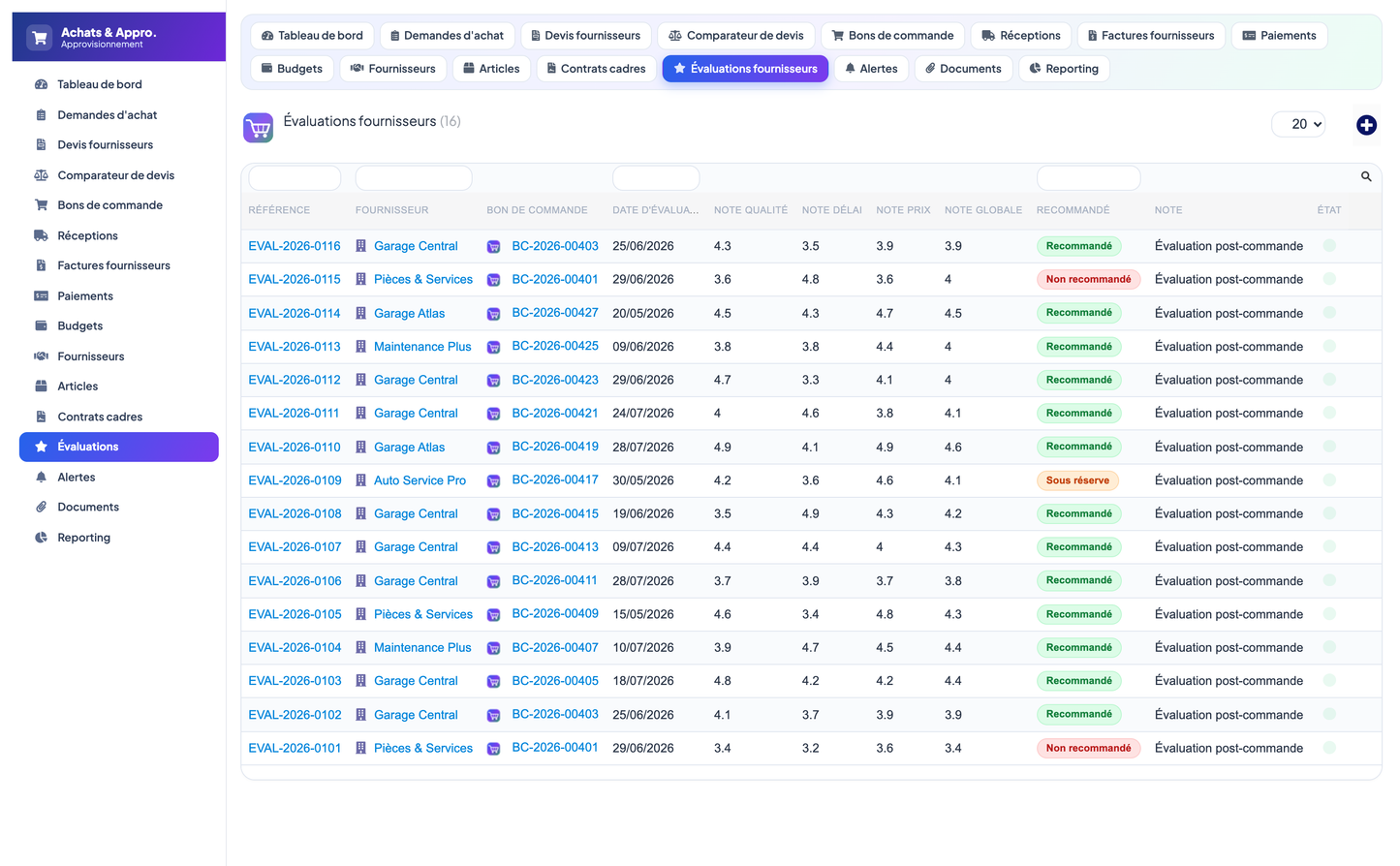Click the search magnifier icon in table
The image size is (1400, 866).
(1366, 176)
